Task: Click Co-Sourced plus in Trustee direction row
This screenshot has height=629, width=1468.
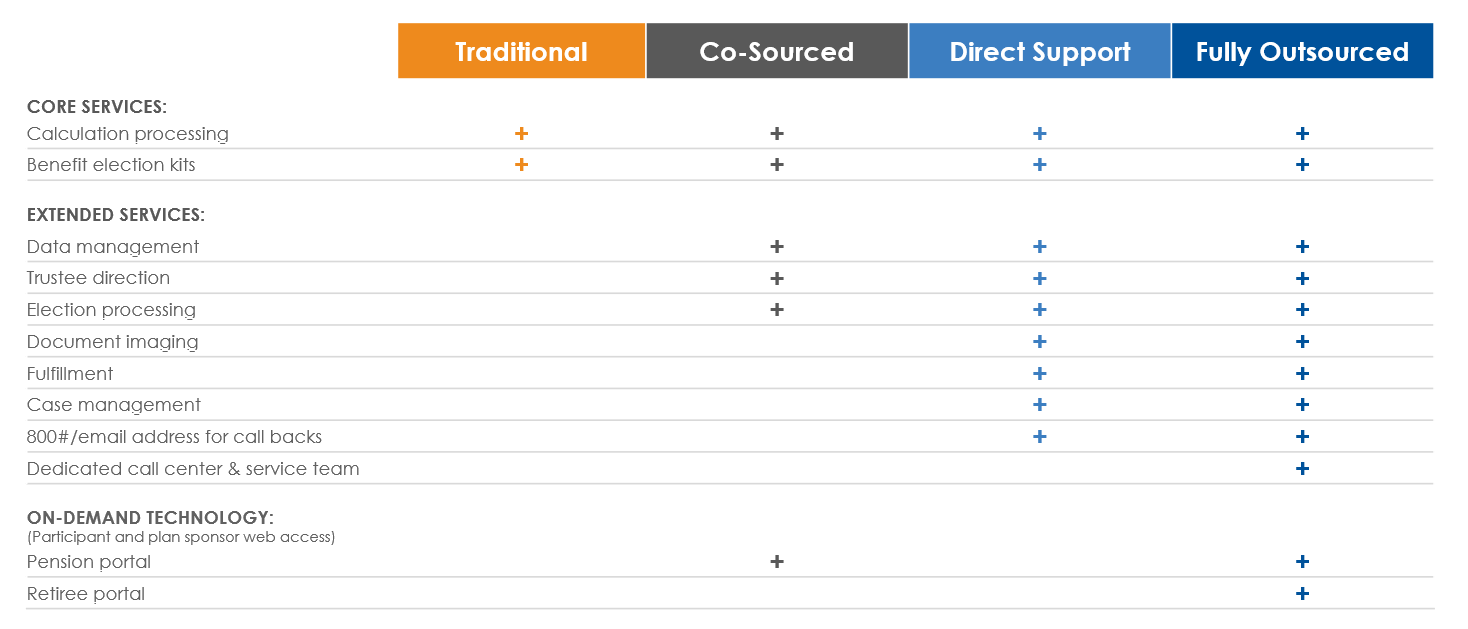Action: [777, 278]
